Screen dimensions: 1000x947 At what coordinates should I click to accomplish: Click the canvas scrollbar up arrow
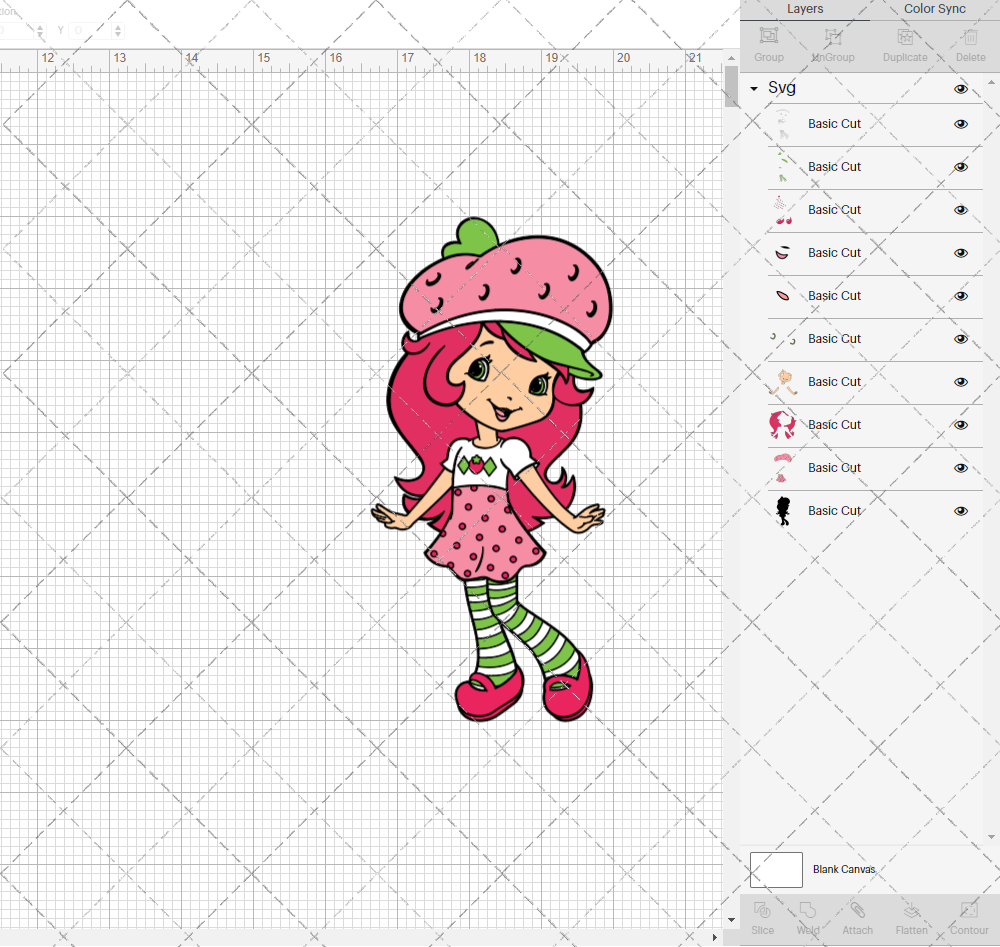(732, 58)
